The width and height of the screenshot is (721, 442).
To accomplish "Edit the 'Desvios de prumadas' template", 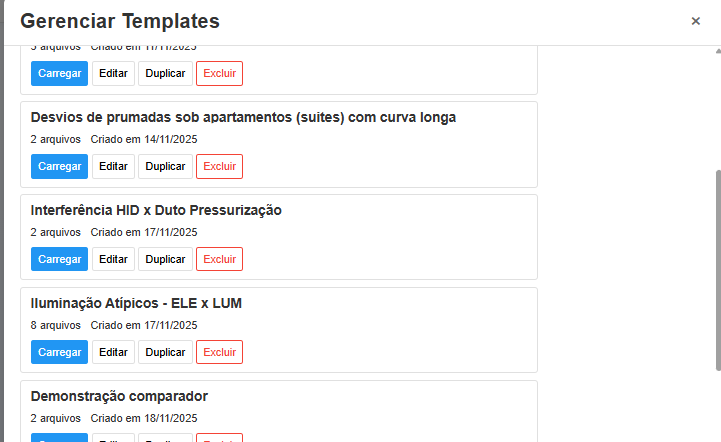I will coord(113,166).
